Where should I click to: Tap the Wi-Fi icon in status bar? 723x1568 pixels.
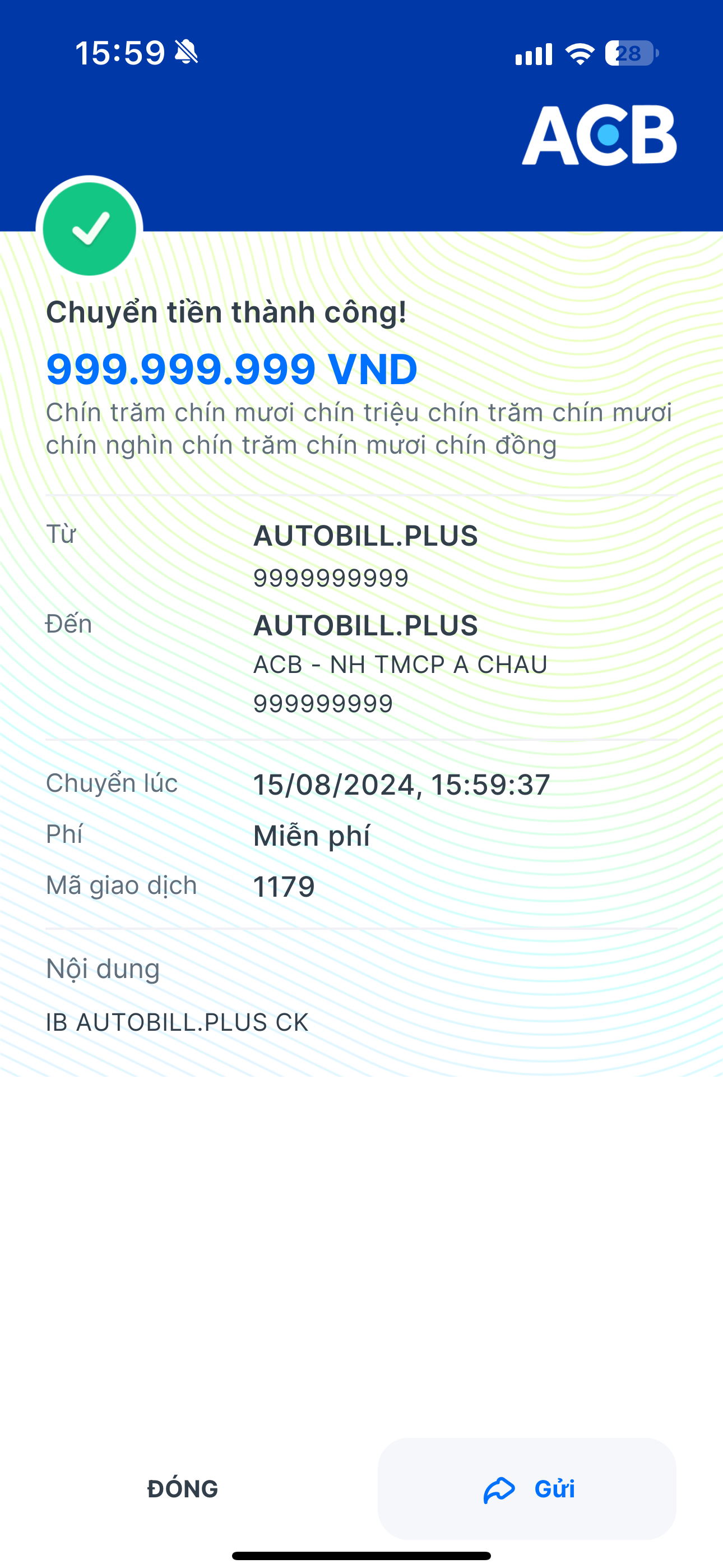[580, 54]
